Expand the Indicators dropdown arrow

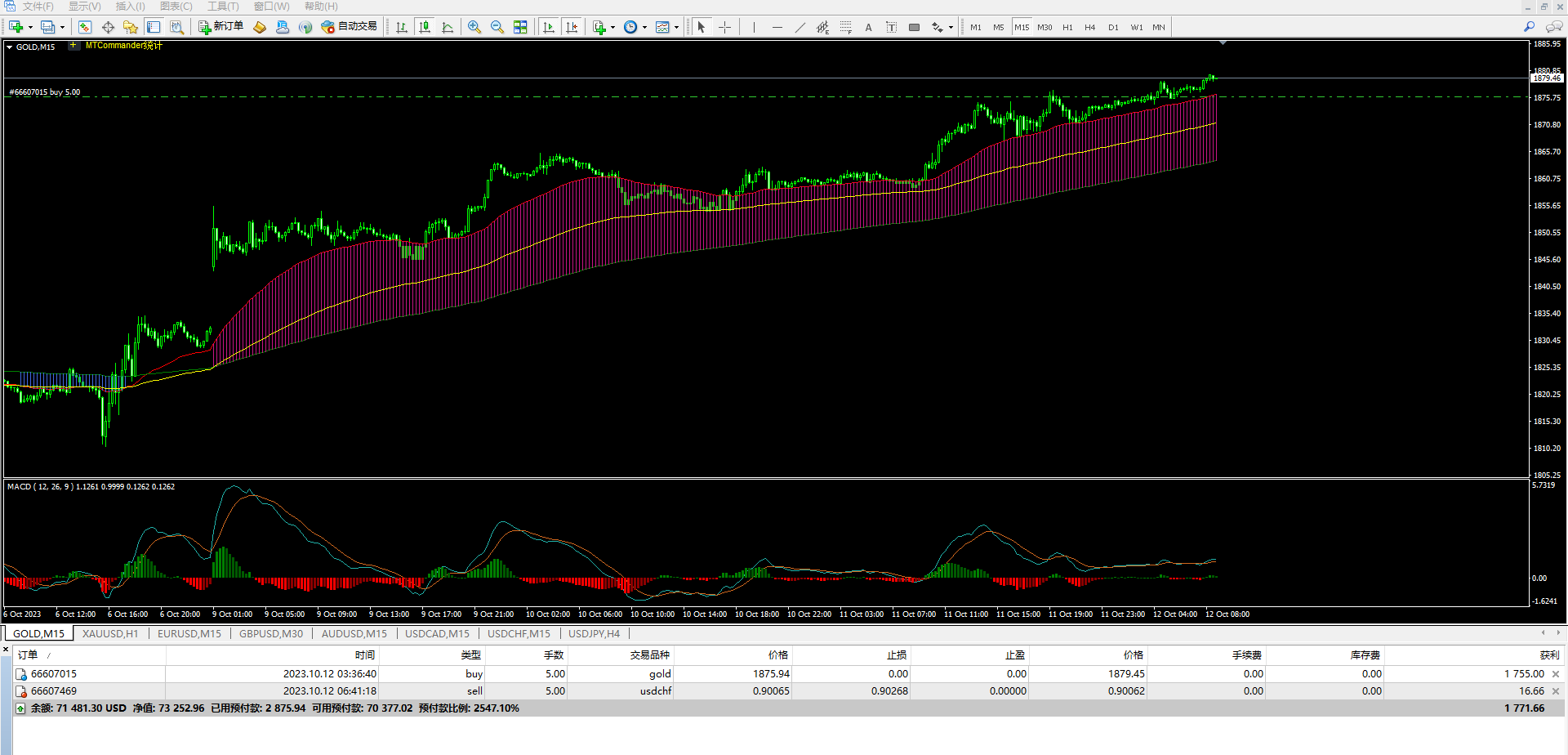pos(612,27)
